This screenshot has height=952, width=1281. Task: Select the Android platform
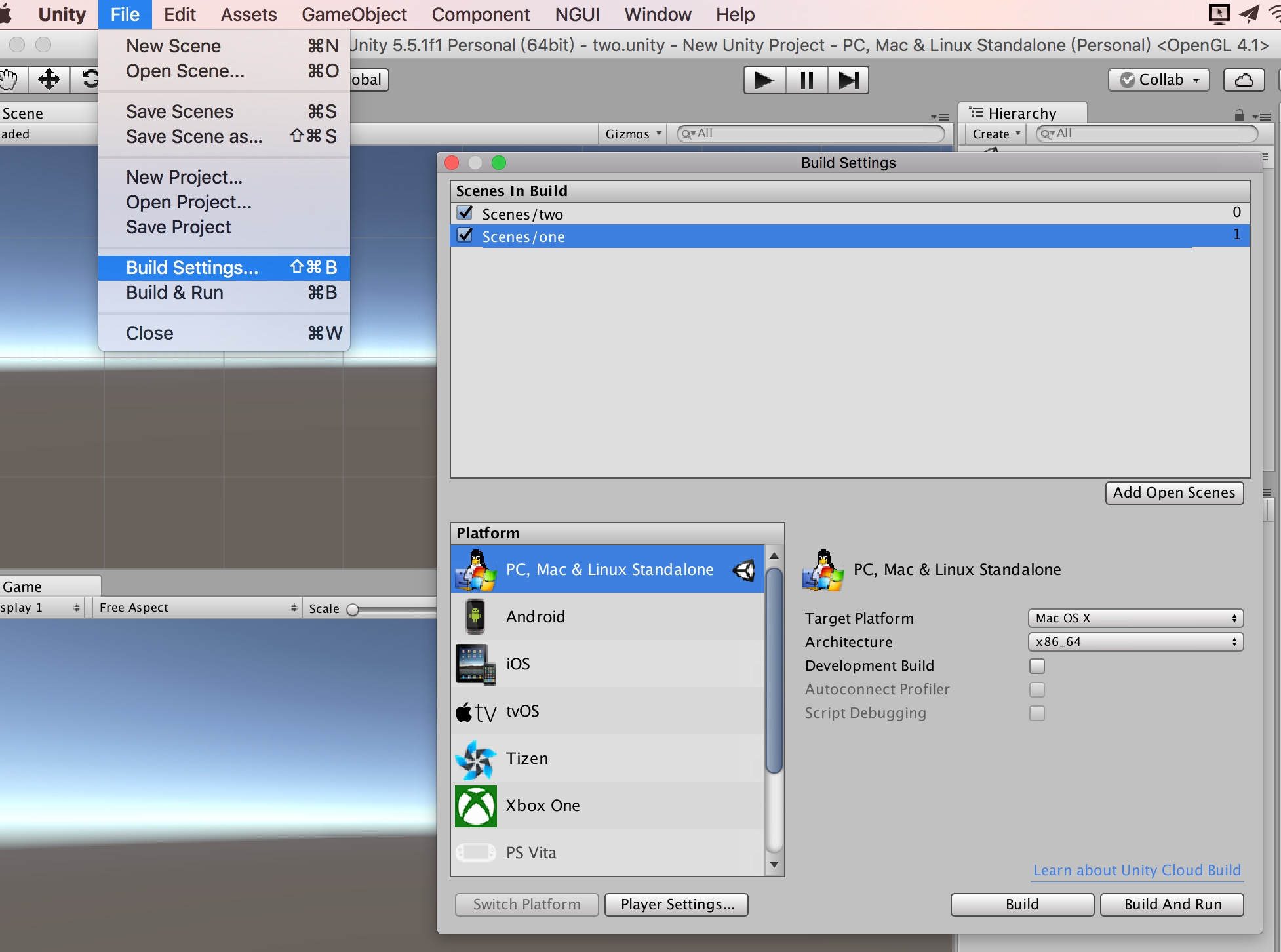[x=607, y=616]
